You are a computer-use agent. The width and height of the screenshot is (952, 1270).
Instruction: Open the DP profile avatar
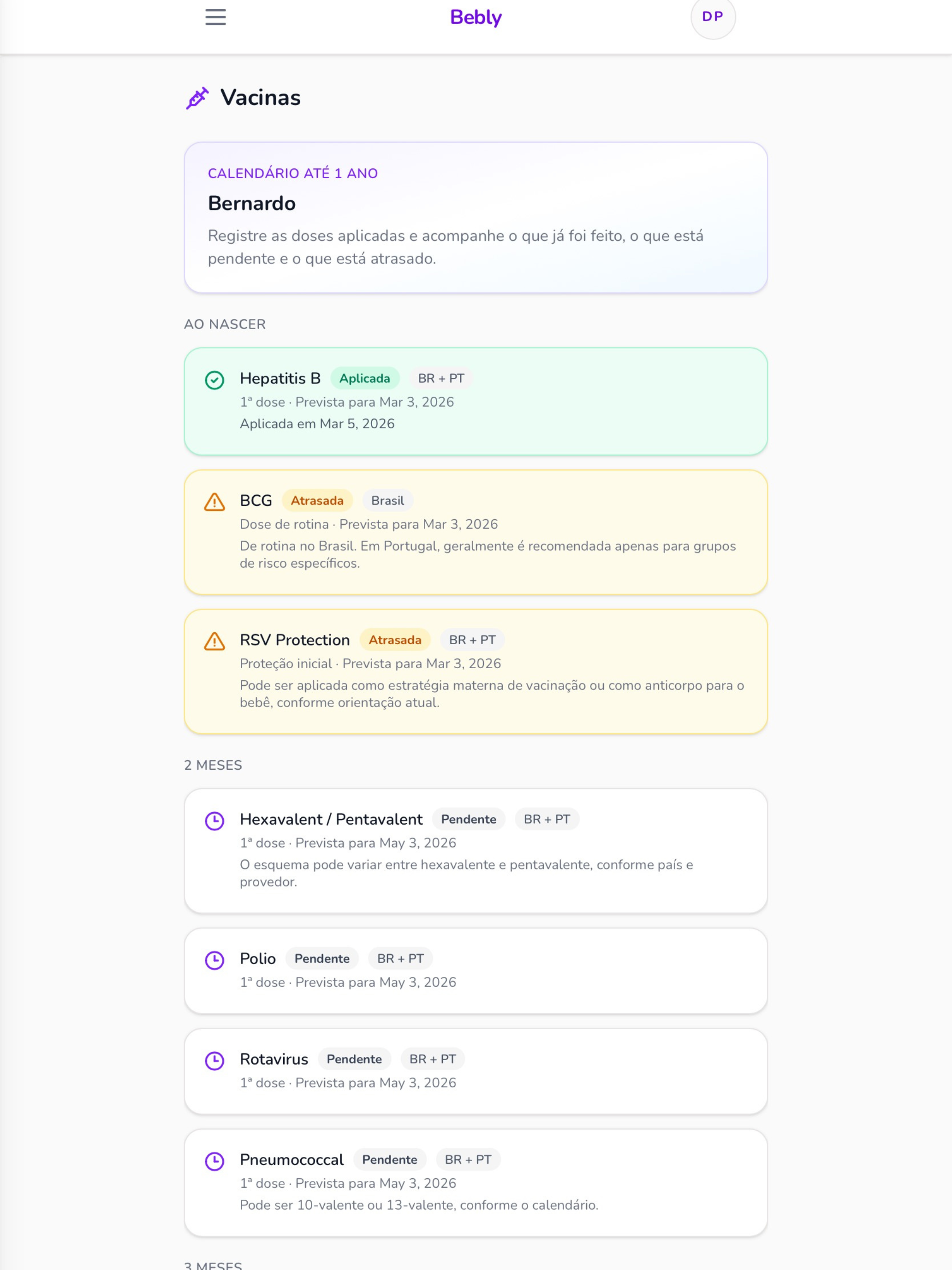[x=713, y=17]
